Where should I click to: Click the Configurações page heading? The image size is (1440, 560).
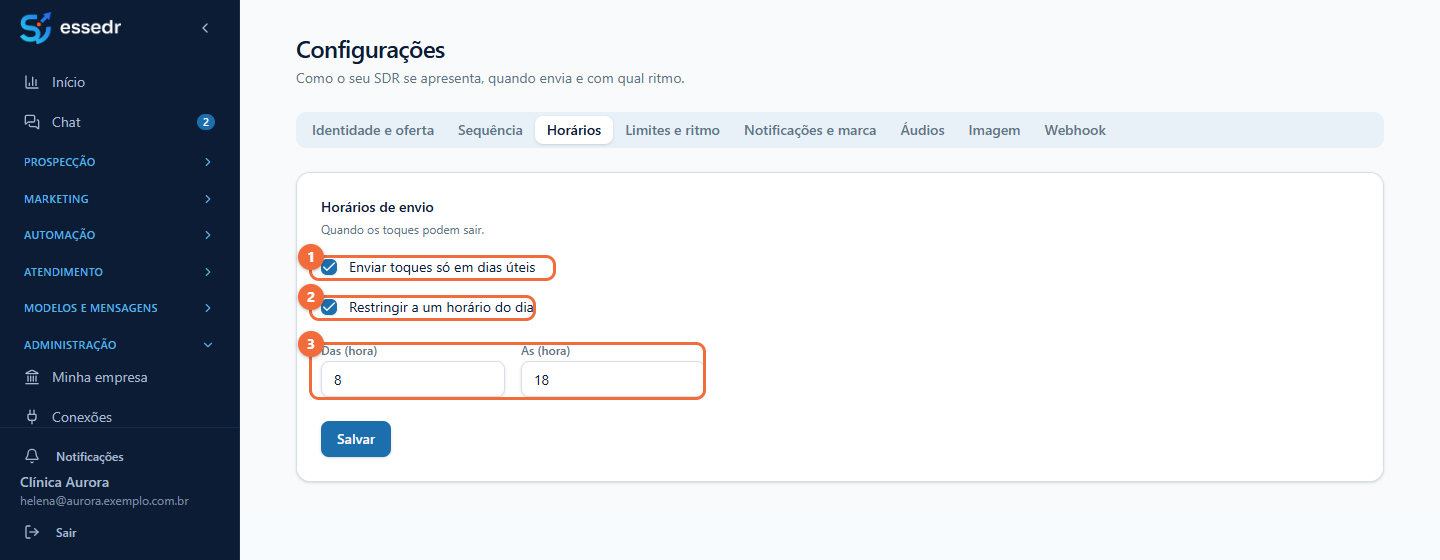tap(370, 50)
